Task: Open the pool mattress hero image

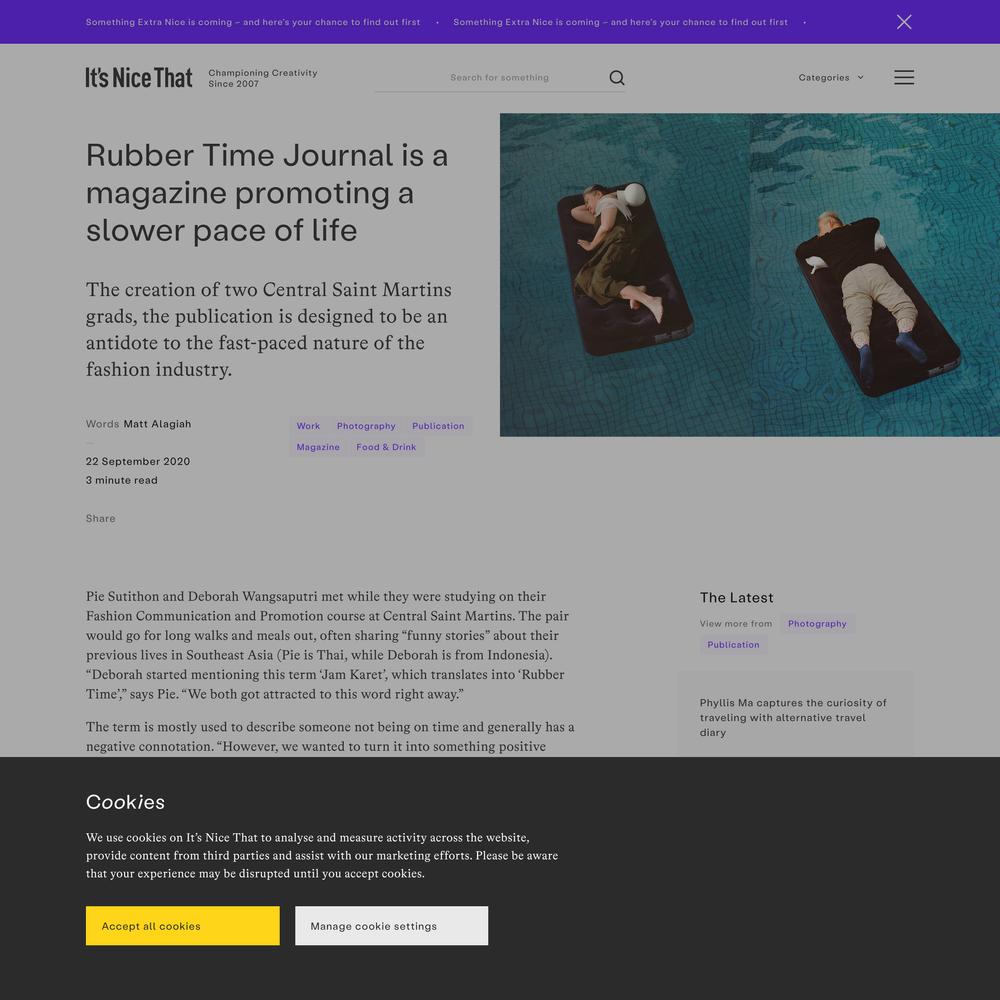Action: click(749, 275)
